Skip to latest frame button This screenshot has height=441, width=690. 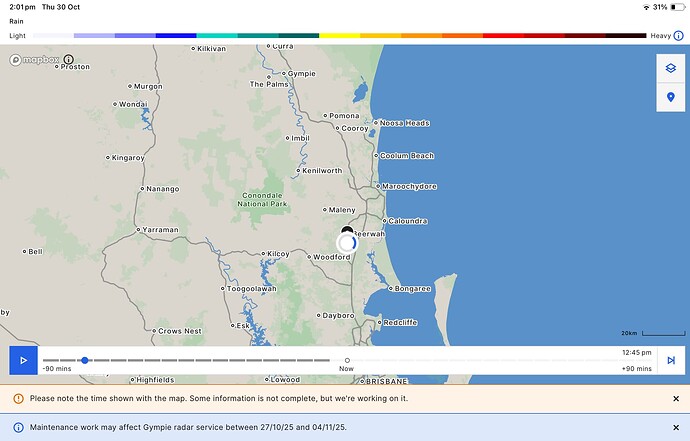[x=671, y=360]
